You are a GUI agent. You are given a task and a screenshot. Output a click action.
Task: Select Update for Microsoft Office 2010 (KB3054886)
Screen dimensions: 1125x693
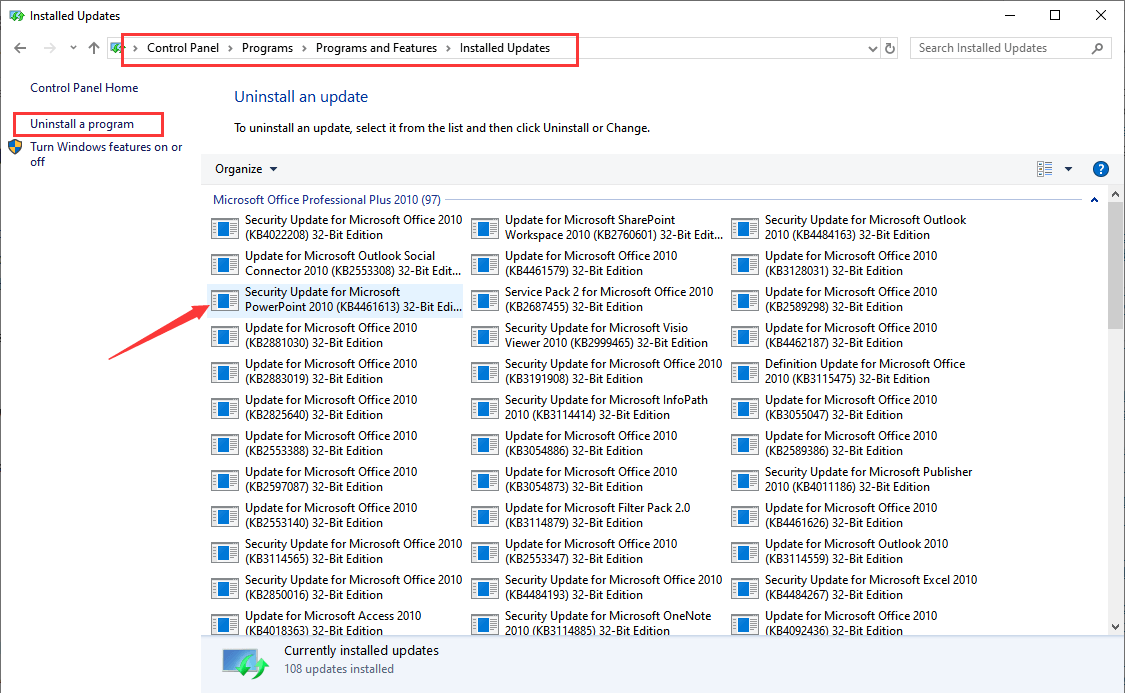[595, 443]
